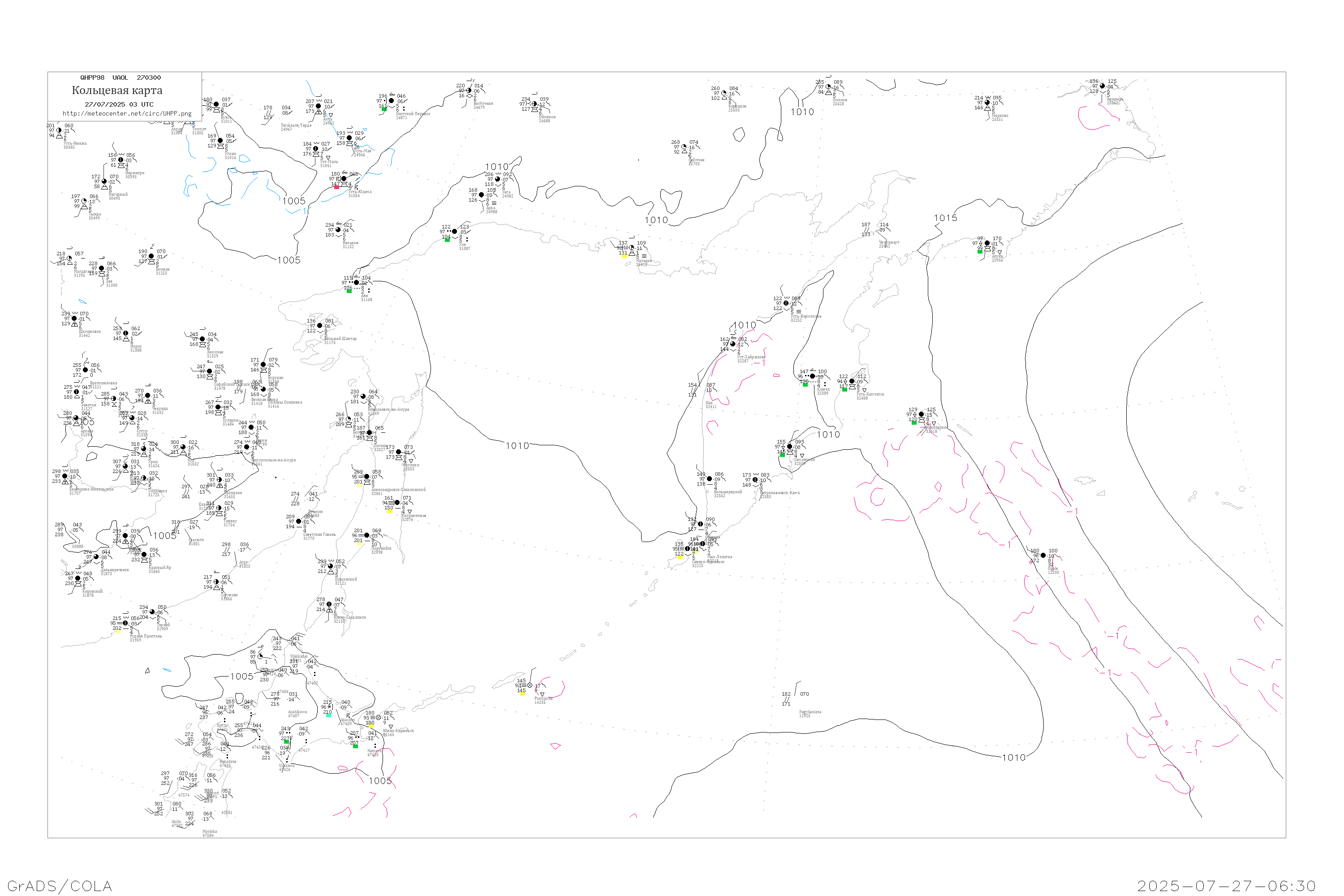Click the Кольцевая карта title
This screenshot has height=896, width=1344.
[117, 90]
